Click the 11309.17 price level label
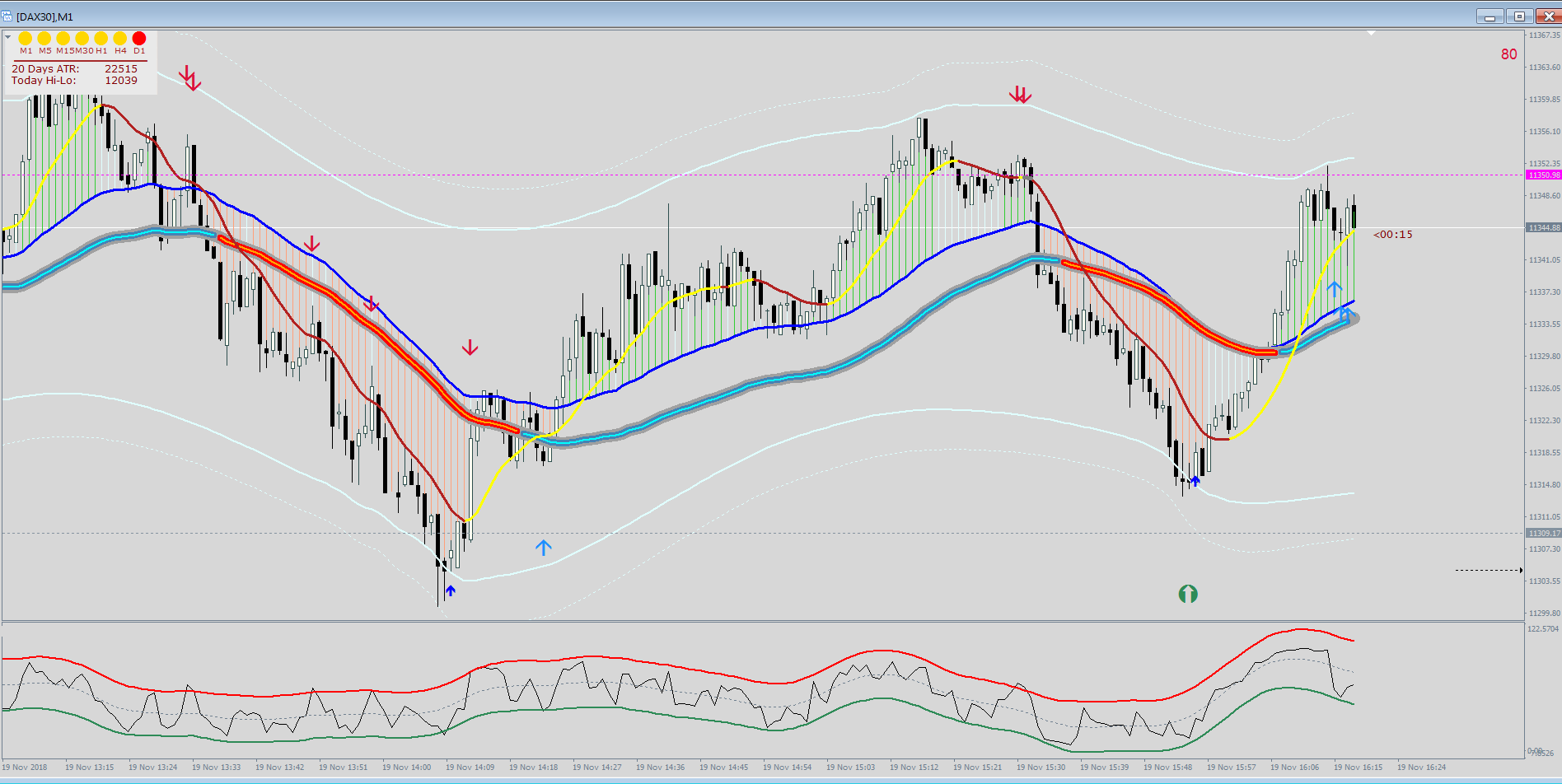Image resolution: width=1562 pixels, height=784 pixels. pyautogui.click(x=1544, y=533)
